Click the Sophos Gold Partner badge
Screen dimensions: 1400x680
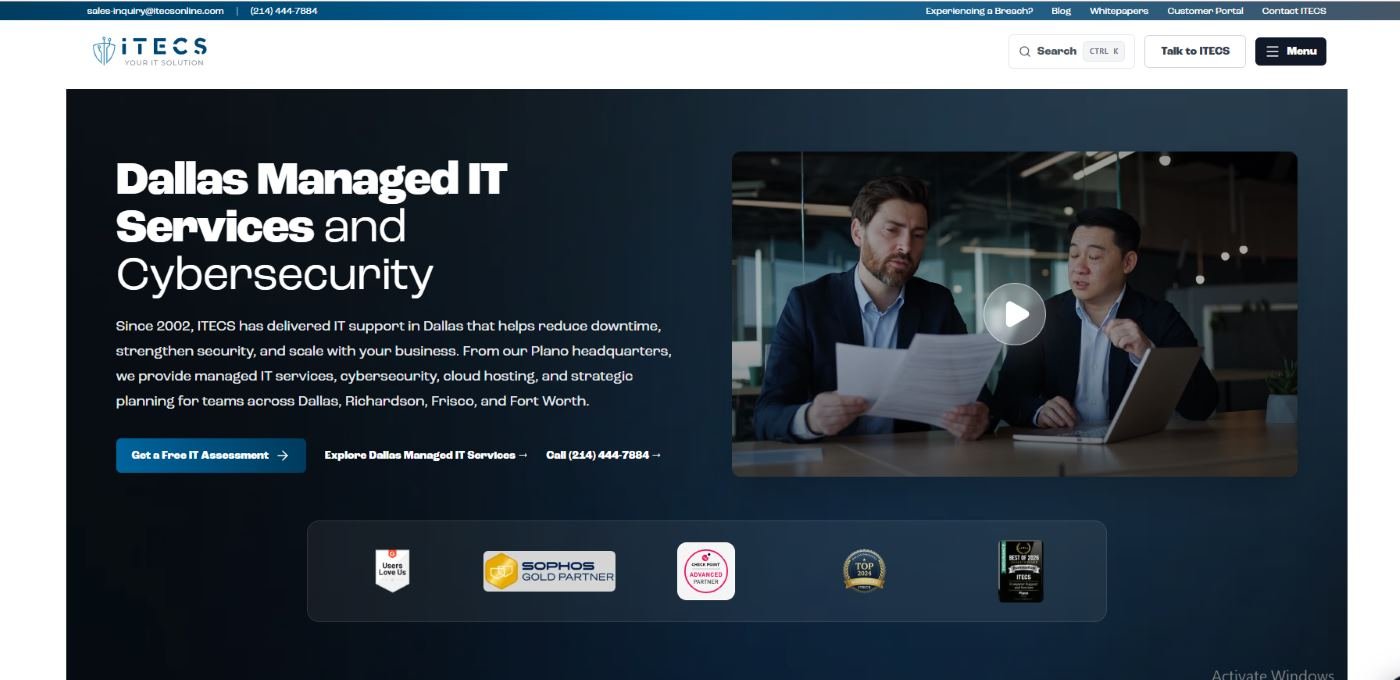tap(549, 571)
